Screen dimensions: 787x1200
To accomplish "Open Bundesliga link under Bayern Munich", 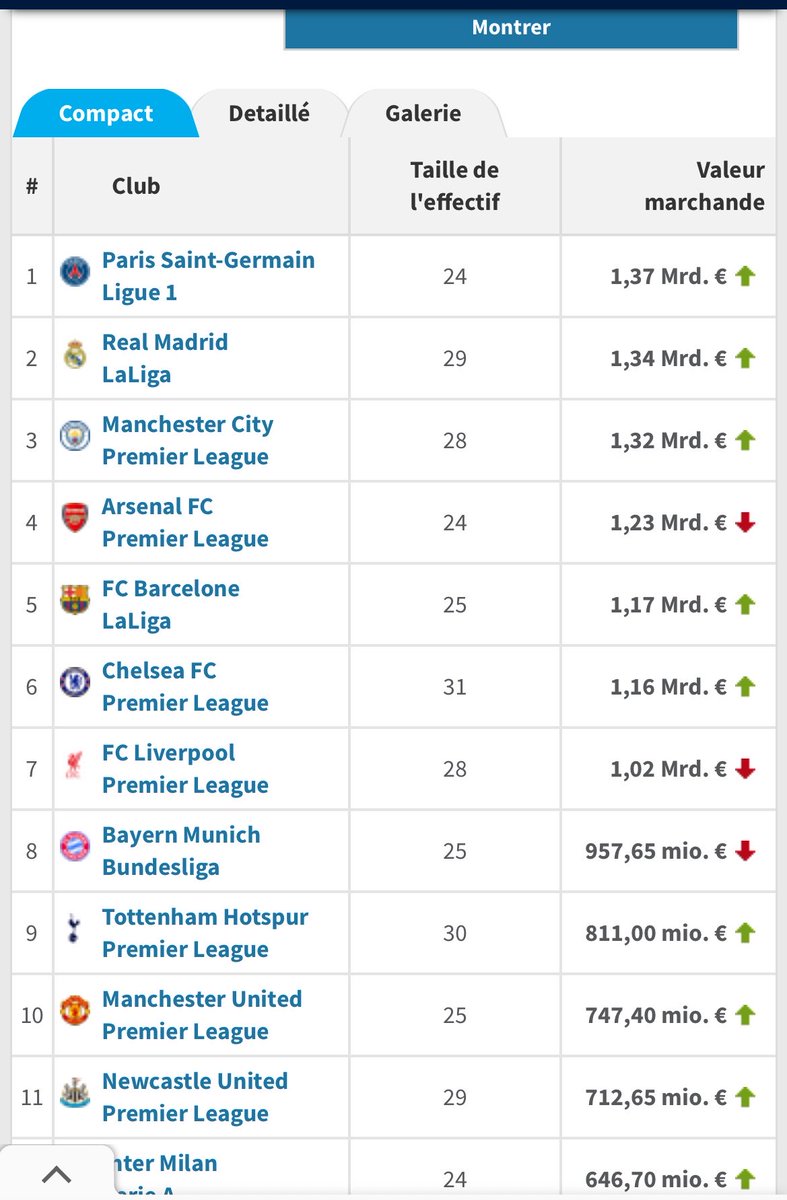I will pos(160,866).
